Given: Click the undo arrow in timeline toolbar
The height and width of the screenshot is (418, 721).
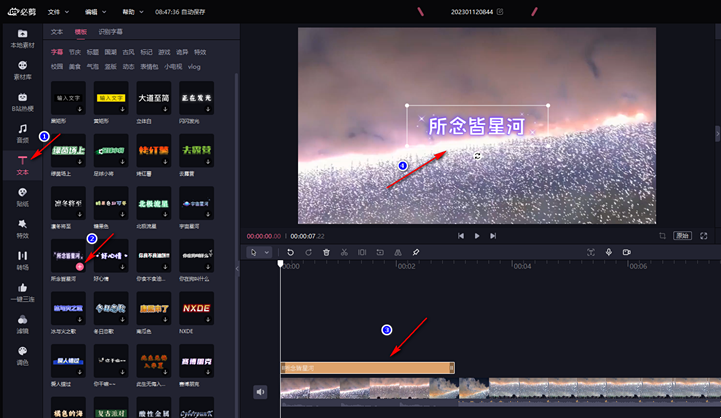Looking at the screenshot, I should [x=291, y=252].
